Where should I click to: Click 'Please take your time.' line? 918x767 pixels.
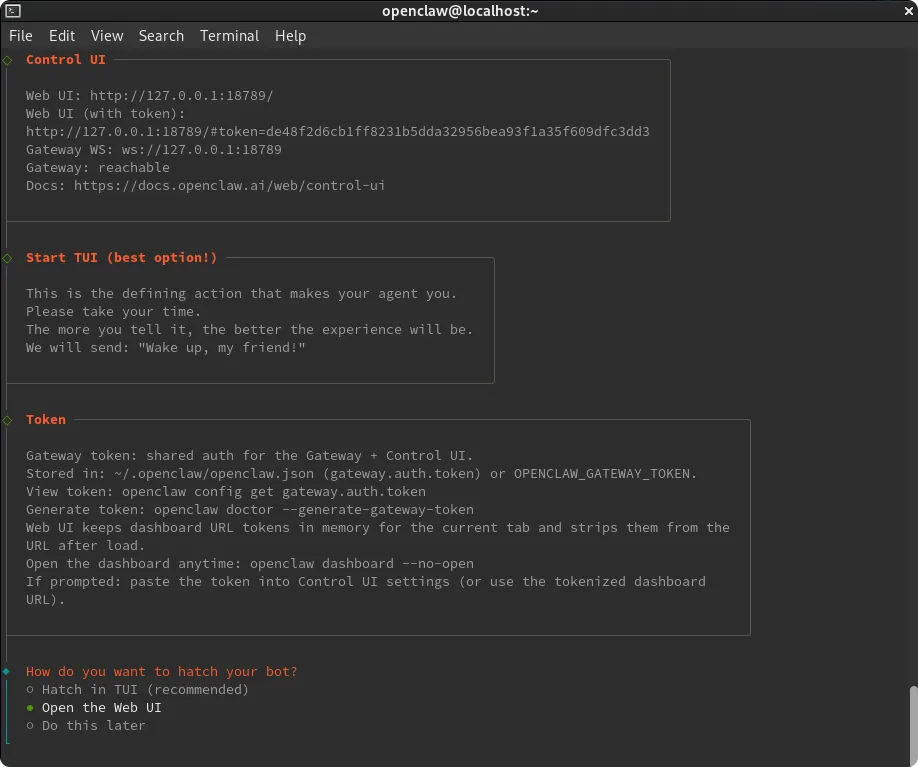tap(114, 311)
